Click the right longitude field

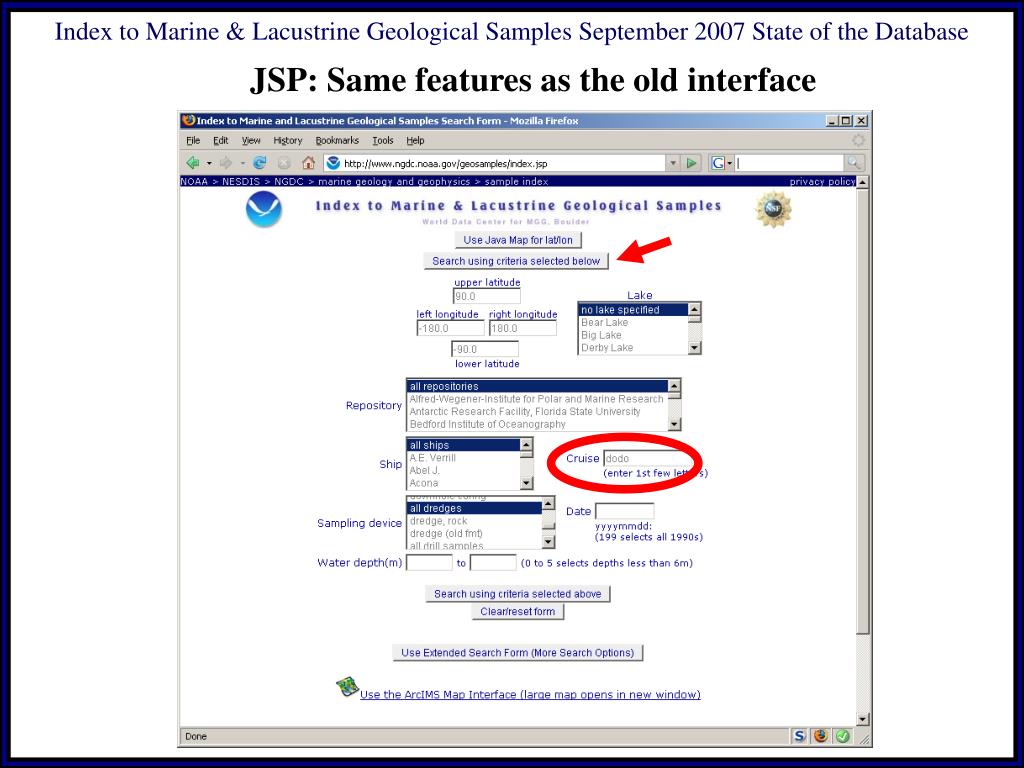tap(522, 328)
